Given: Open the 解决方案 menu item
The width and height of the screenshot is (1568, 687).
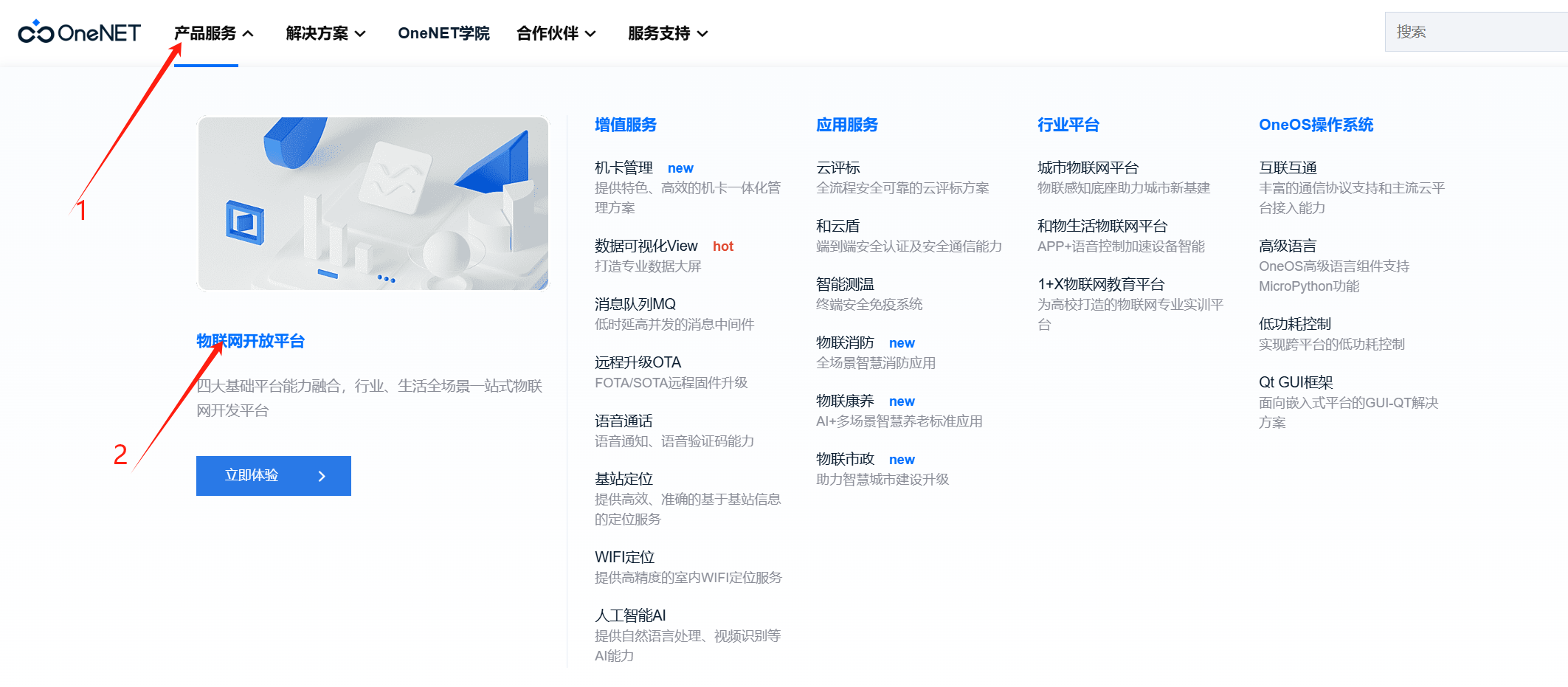Looking at the screenshot, I should (x=317, y=33).
